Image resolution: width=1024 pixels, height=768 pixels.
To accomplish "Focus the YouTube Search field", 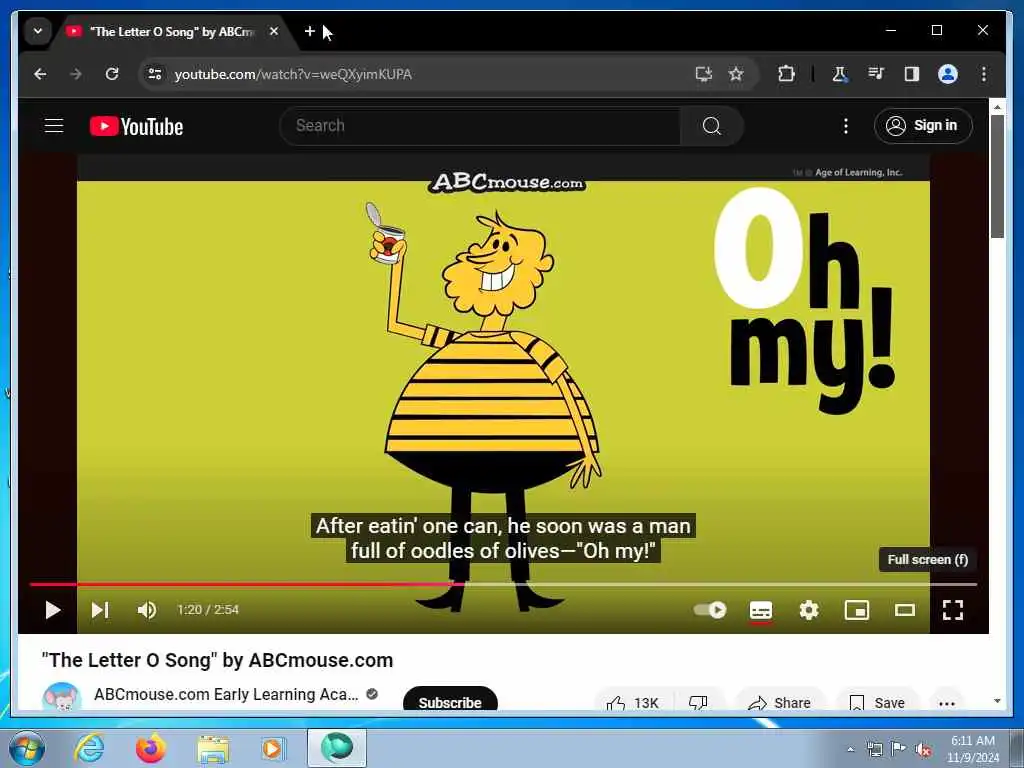I will click(x=480, y=125).
